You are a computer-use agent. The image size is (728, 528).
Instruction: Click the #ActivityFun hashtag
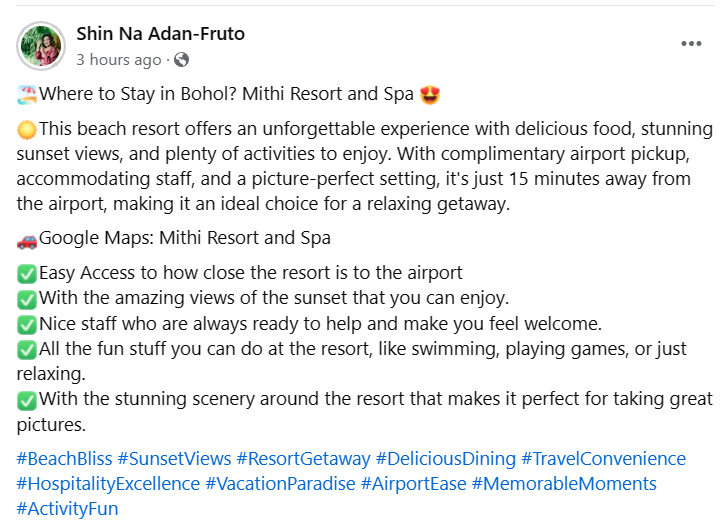pos(67,509)
